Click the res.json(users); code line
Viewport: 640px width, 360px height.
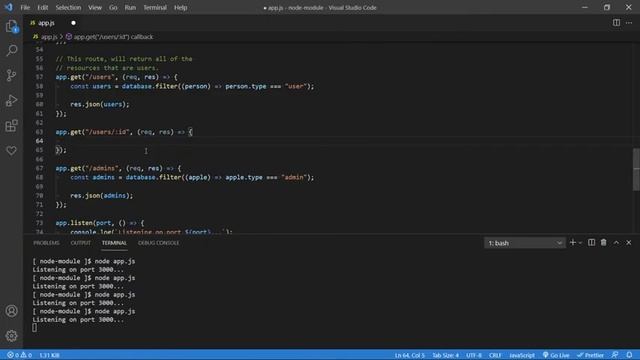(x=100, y=104)
